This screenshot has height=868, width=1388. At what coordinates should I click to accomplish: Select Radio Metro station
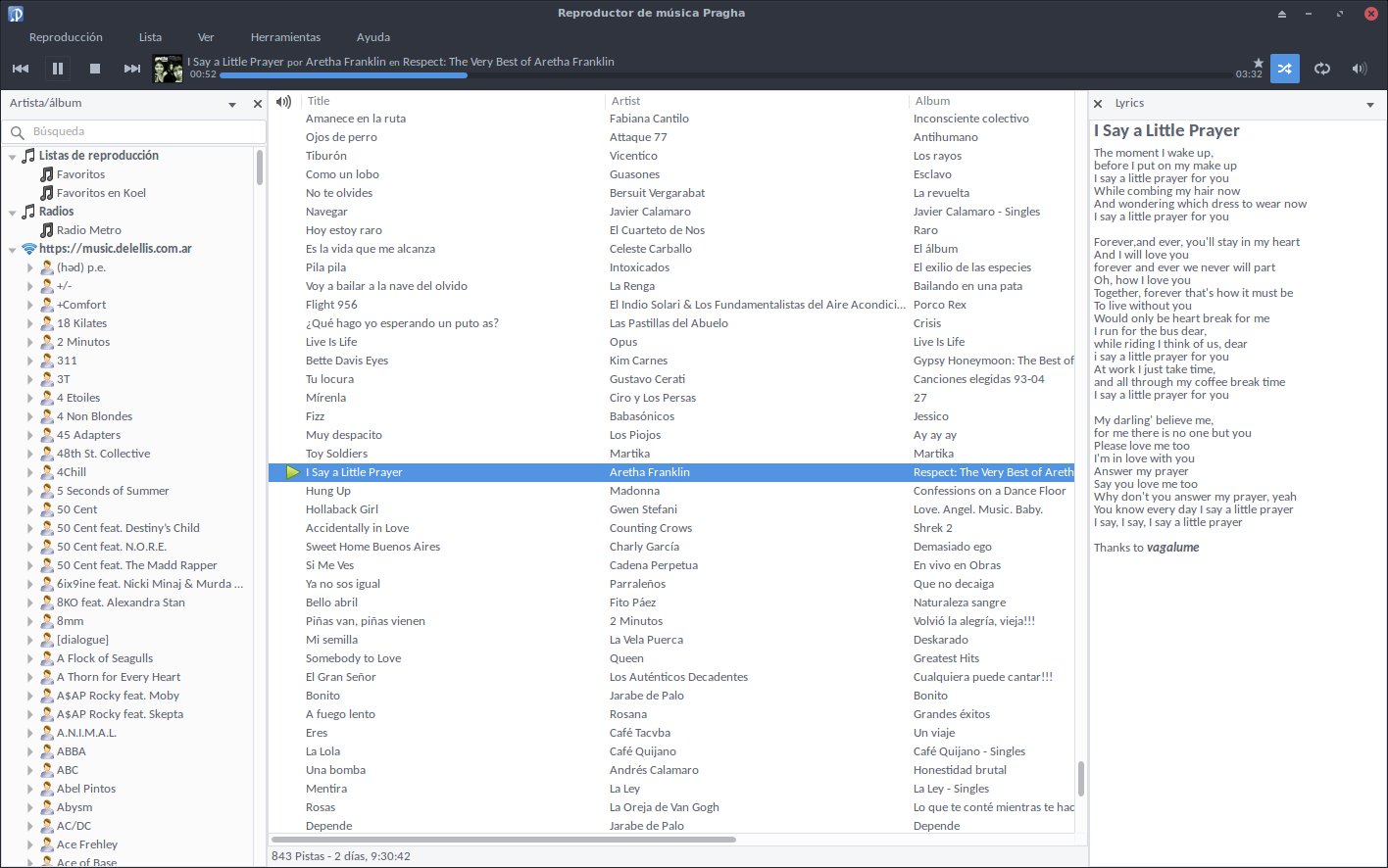pos(88,230)
